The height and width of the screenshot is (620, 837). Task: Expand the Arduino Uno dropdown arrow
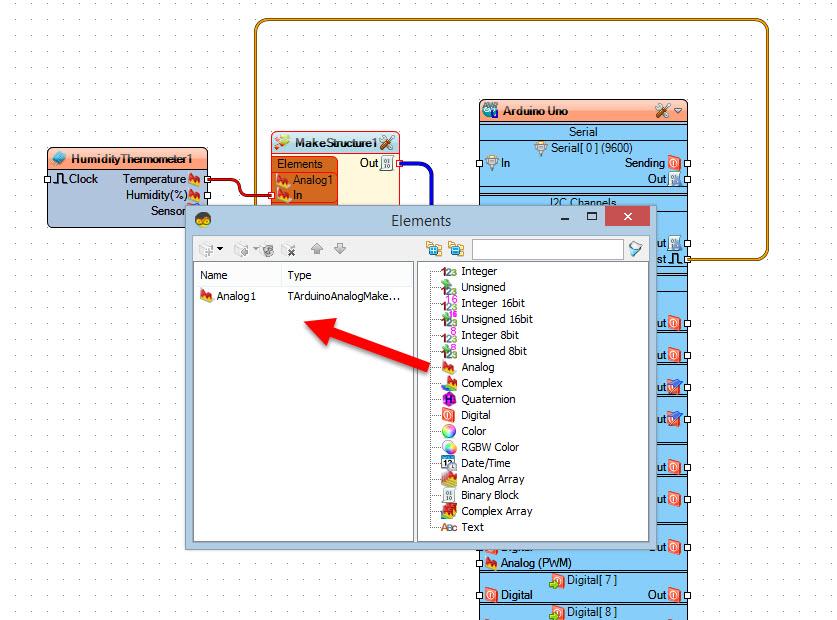tap(678, 111)
